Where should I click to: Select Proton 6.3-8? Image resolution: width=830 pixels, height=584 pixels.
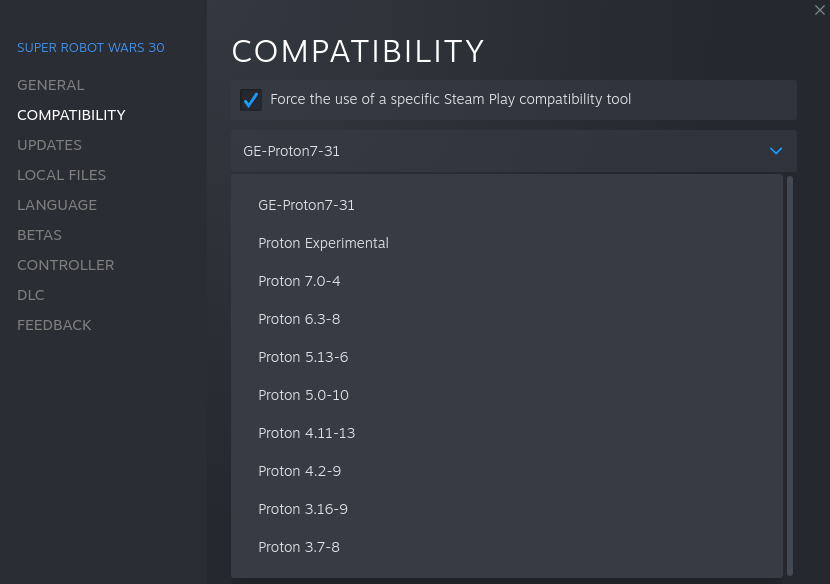(299, 319)
